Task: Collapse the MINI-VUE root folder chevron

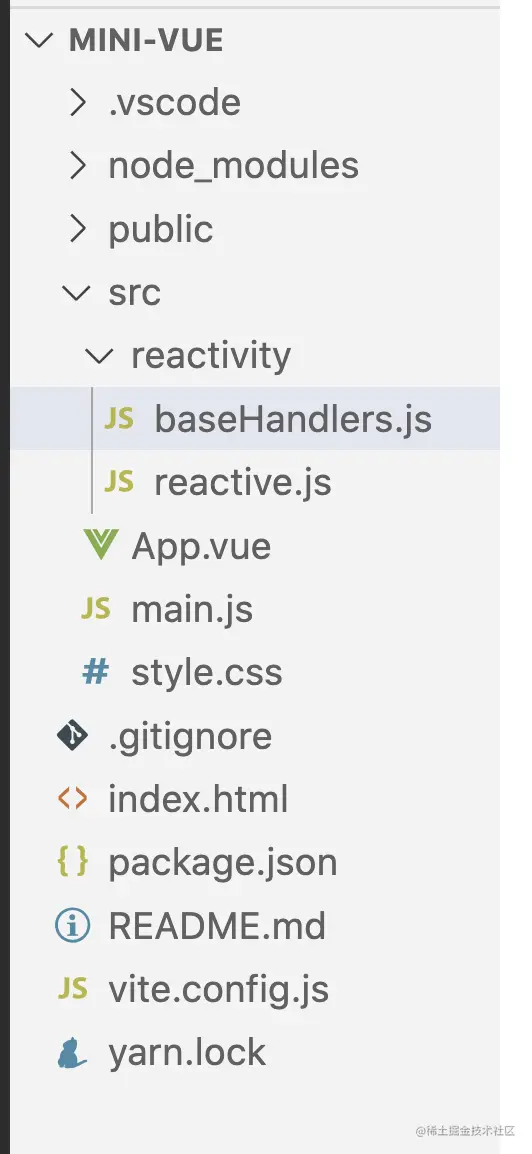Action: [38, 40]
